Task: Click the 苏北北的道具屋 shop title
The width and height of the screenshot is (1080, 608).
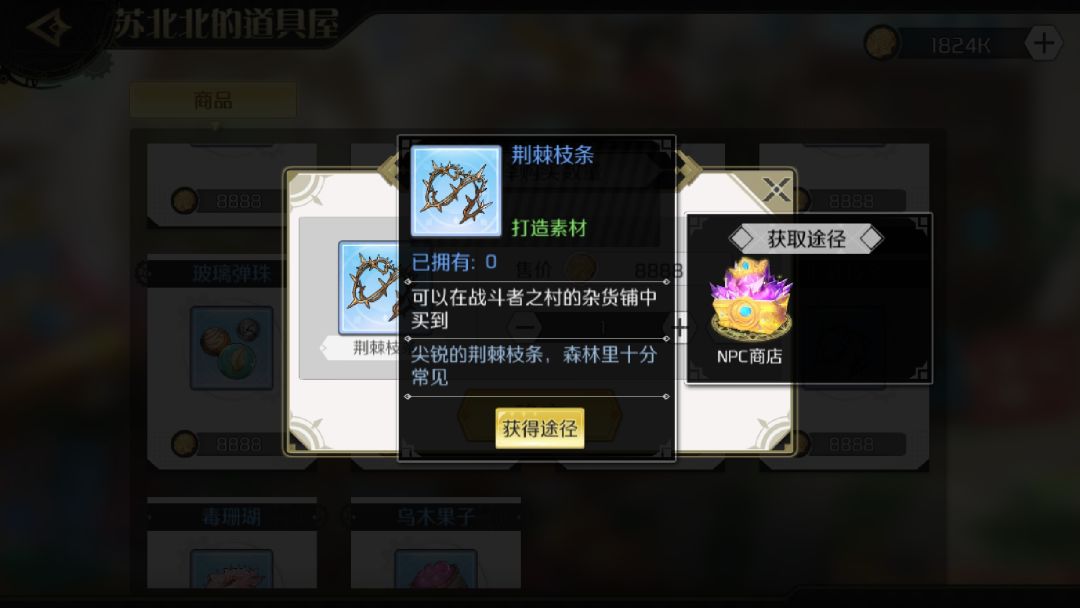Action: [x=226, y=25]
